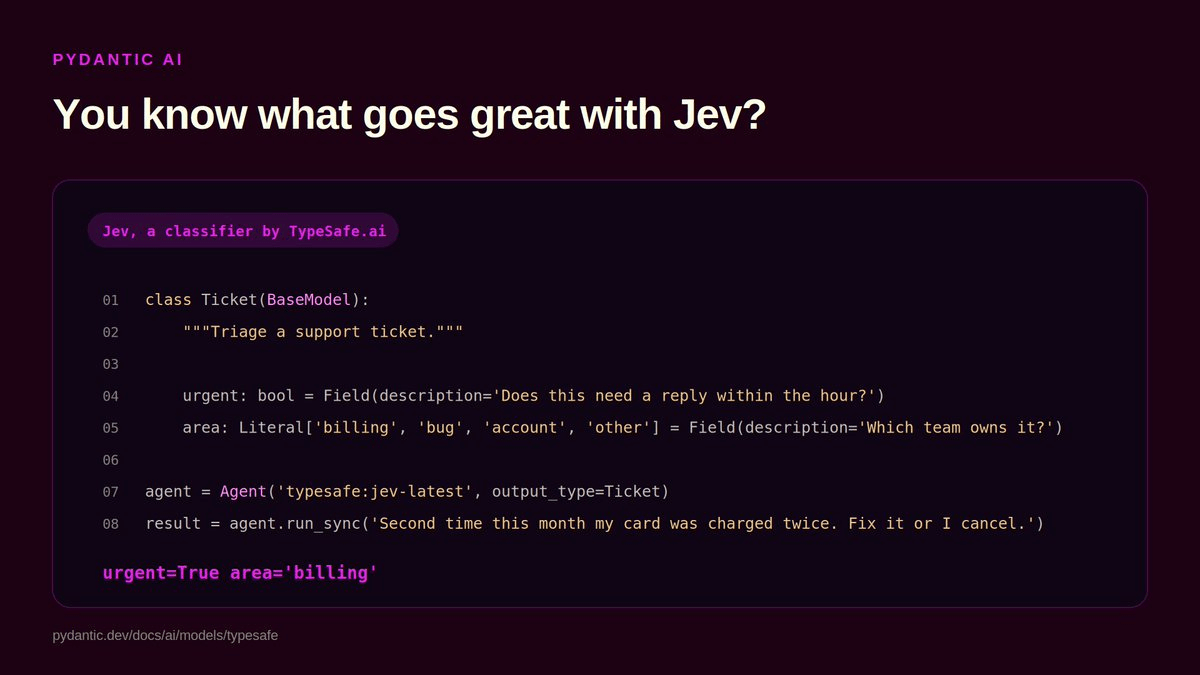1200x675 pixels.
Task: Click line number 07 in the gutter
Action: pos(110,492)
